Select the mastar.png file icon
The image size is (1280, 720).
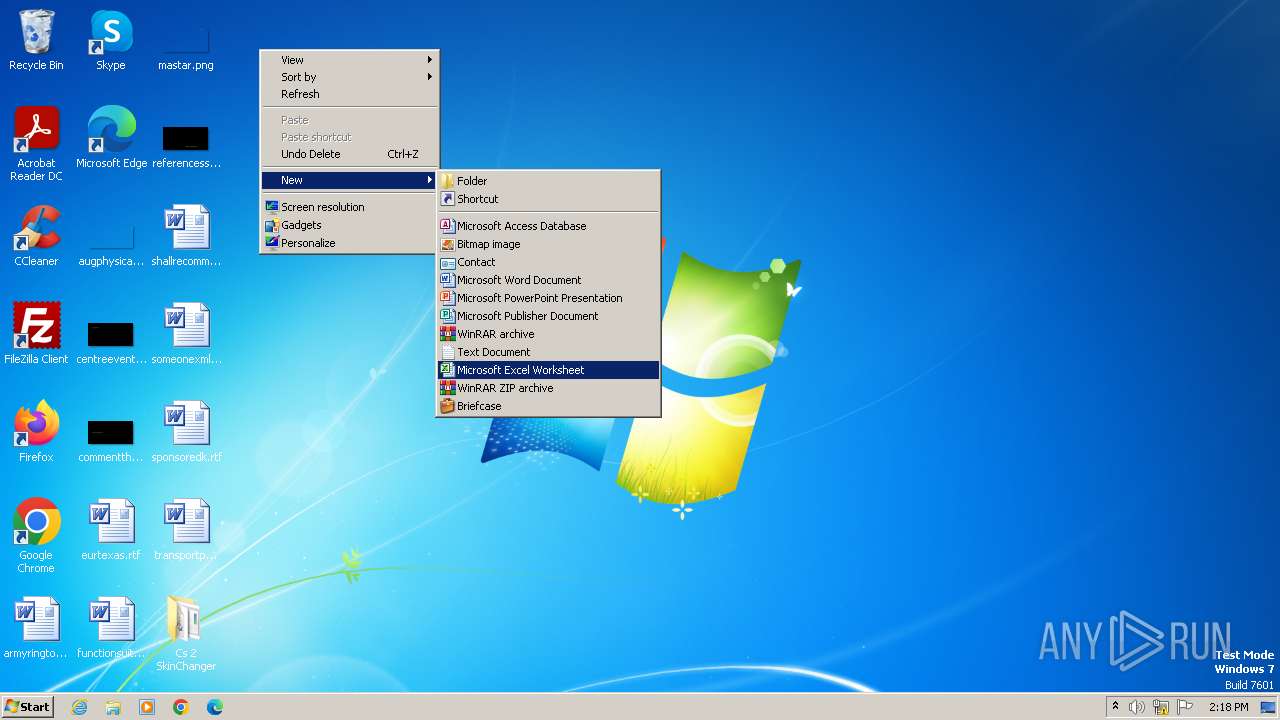coord(185,45)
